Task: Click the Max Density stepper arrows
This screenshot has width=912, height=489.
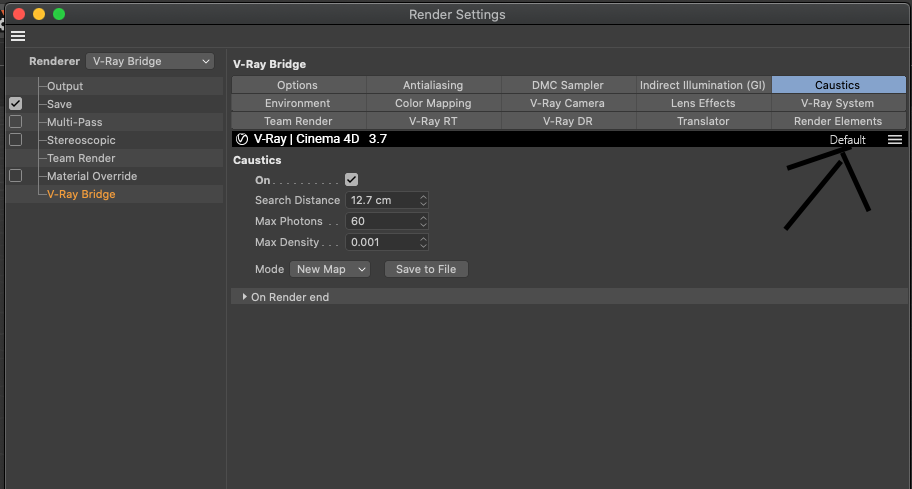Action: (x=423, y=242)
